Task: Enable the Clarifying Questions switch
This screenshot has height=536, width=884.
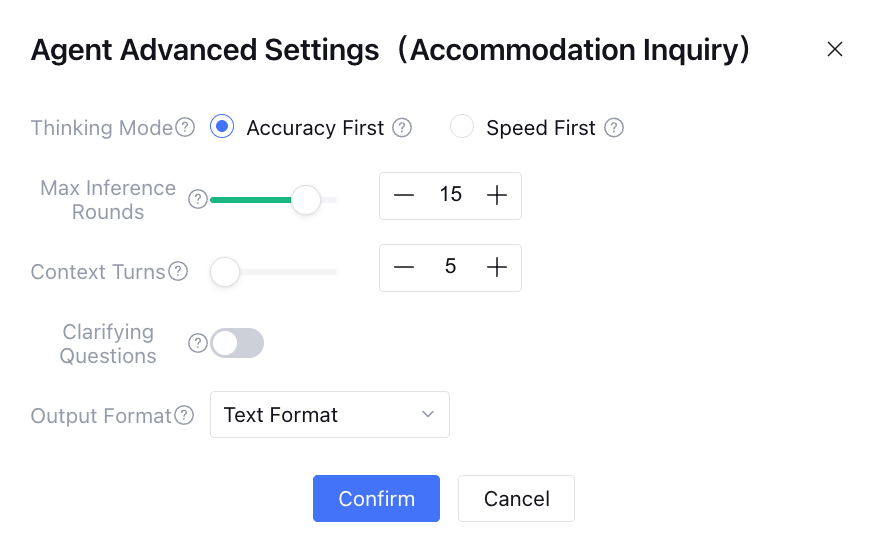Action: pos(238,343)
